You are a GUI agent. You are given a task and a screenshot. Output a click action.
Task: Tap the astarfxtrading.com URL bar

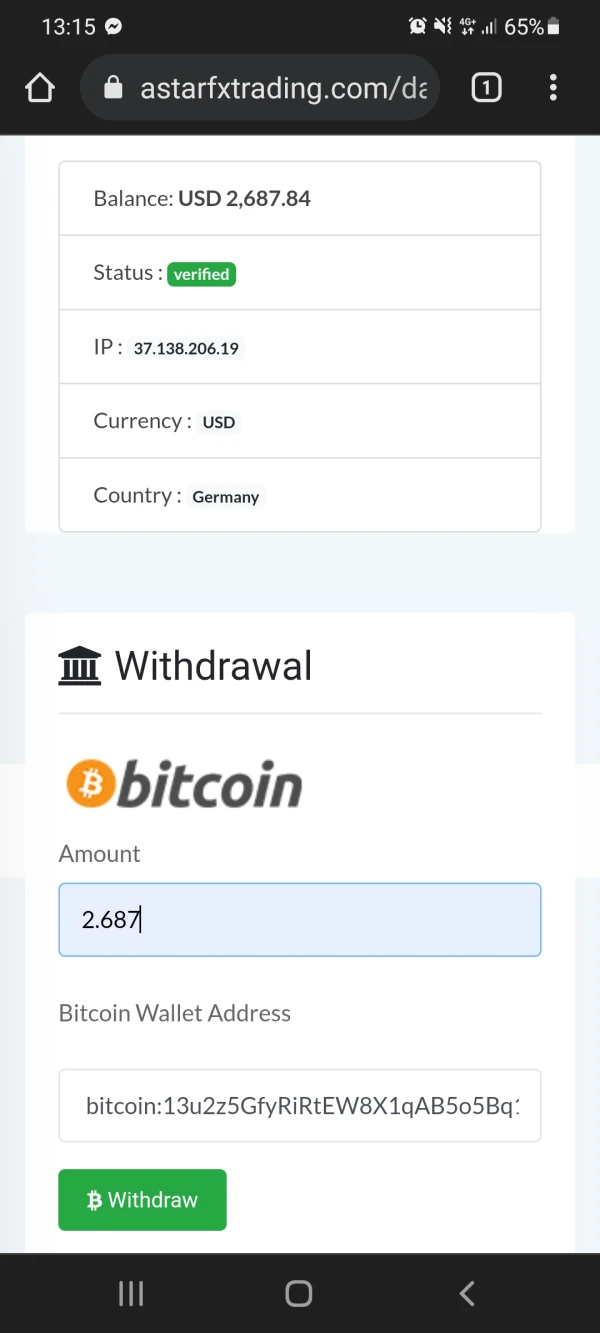(x=283, y=88)
